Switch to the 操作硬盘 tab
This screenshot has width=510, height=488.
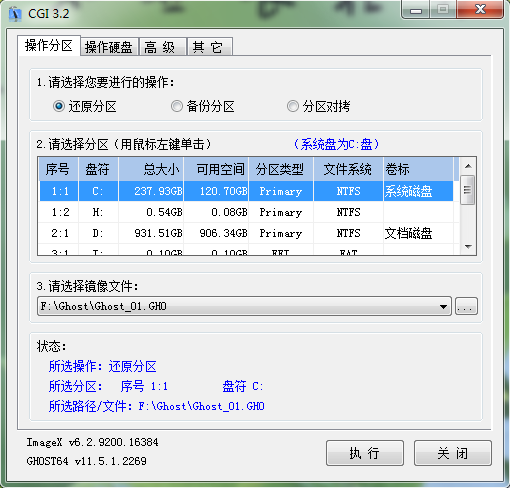tap(109, 47)
